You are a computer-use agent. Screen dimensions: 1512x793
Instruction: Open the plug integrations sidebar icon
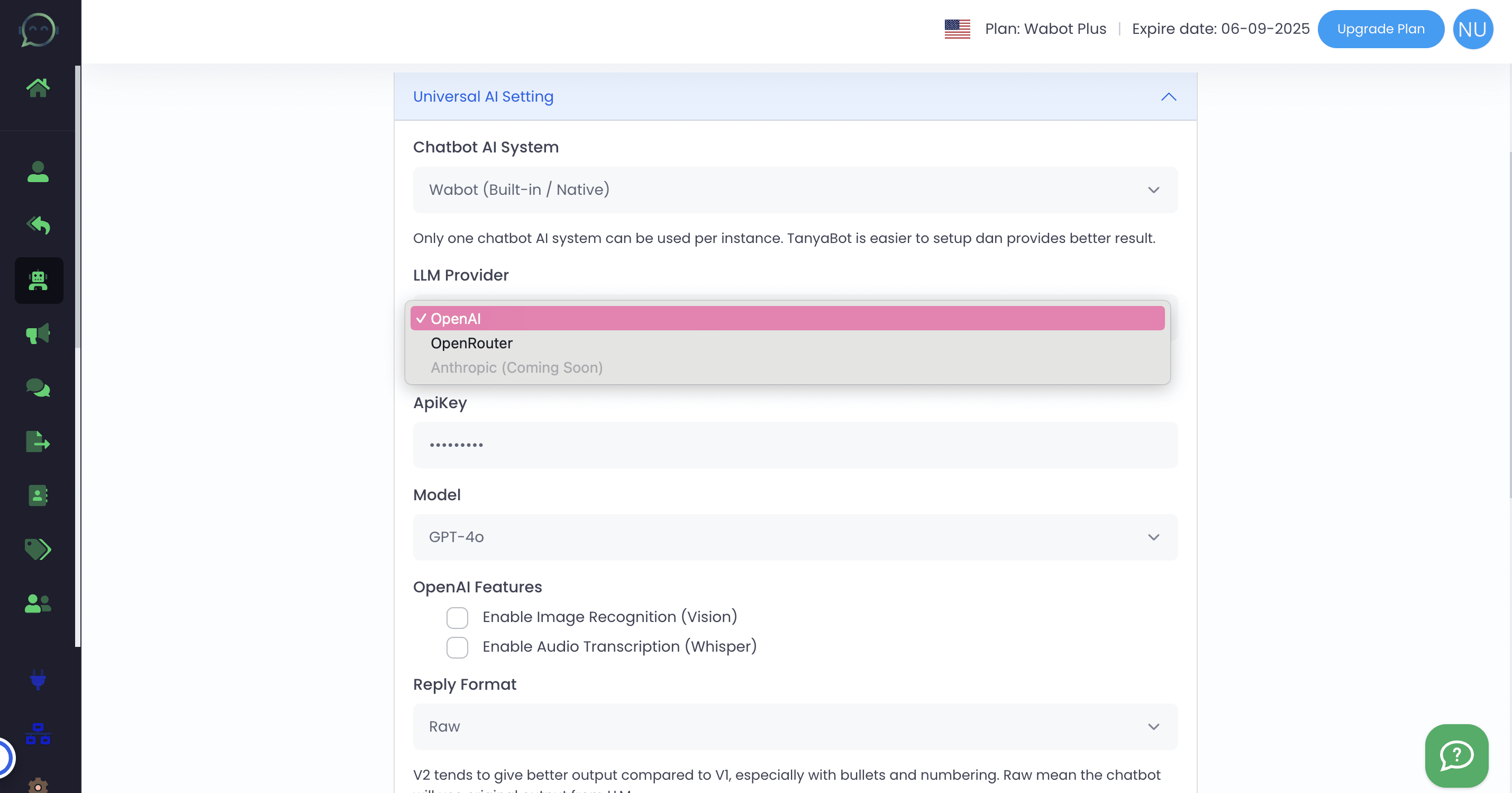38,680
